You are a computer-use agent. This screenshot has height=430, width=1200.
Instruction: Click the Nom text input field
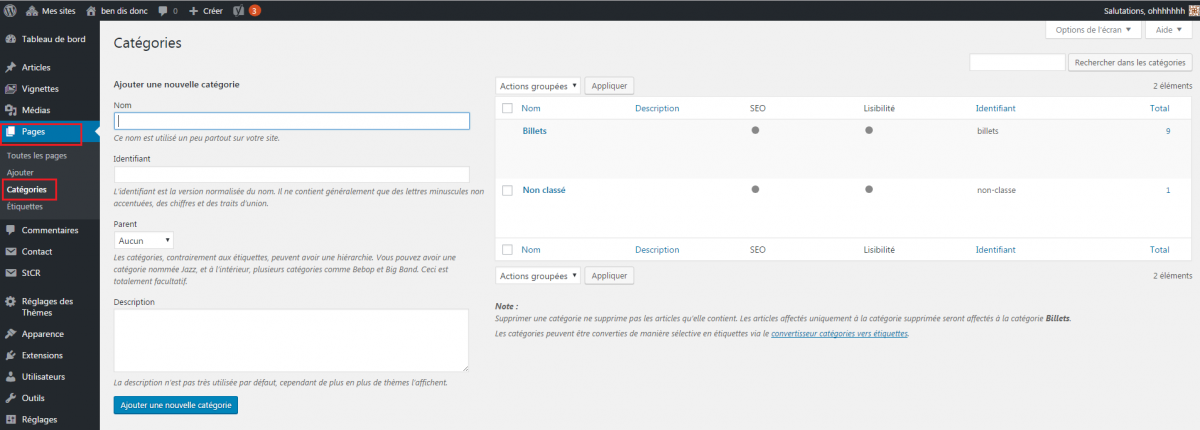tap(292, 121)
